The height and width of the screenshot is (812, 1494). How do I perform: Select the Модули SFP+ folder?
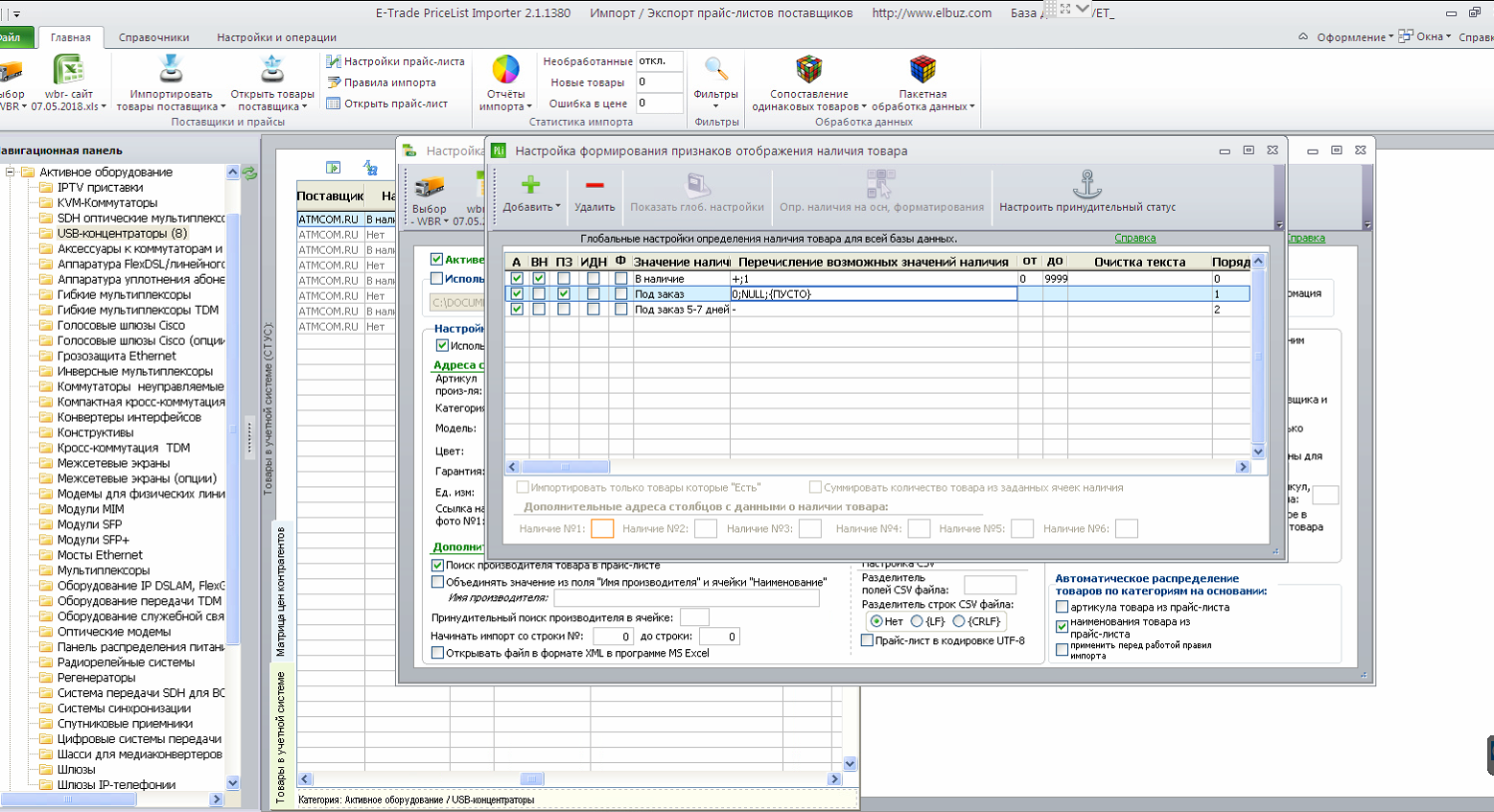[93, 540]
